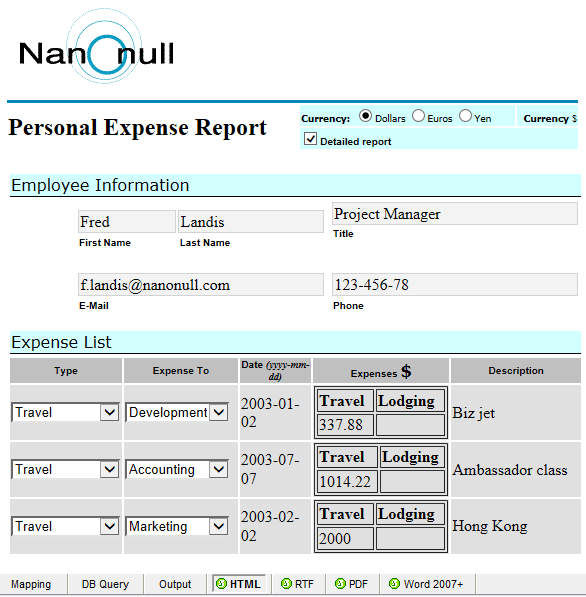
Task: Click the E-Mail field
Action: (201, 284)
